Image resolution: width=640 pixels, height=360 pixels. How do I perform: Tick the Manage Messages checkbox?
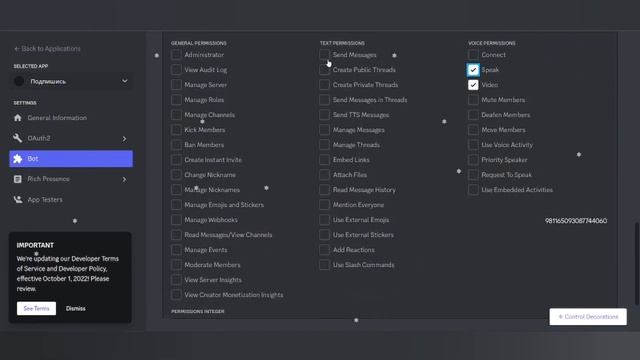click(x=324, y=130)
